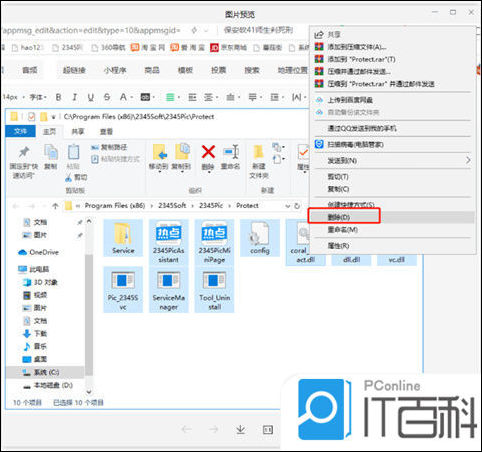Open OneDrive in the navigation pane
Viewport: 482px width, 452px height.
(38, 252)
